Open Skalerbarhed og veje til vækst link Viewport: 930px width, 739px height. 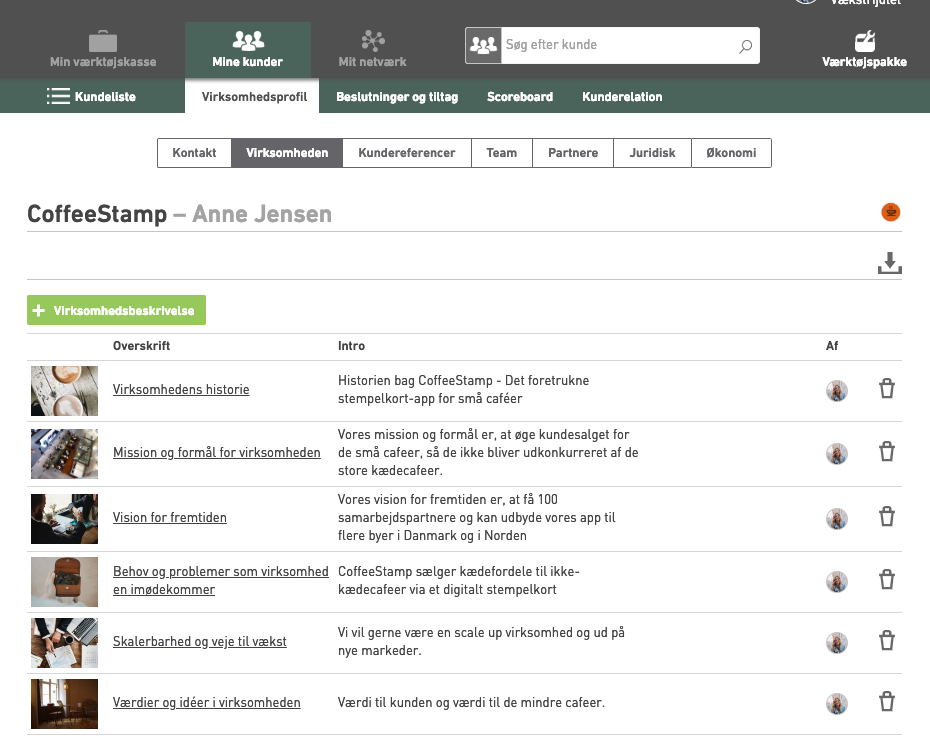pos(200,642)
